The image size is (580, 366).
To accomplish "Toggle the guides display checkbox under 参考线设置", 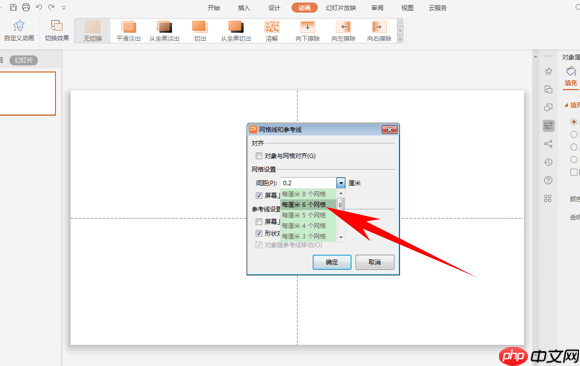I will [259, 222].
